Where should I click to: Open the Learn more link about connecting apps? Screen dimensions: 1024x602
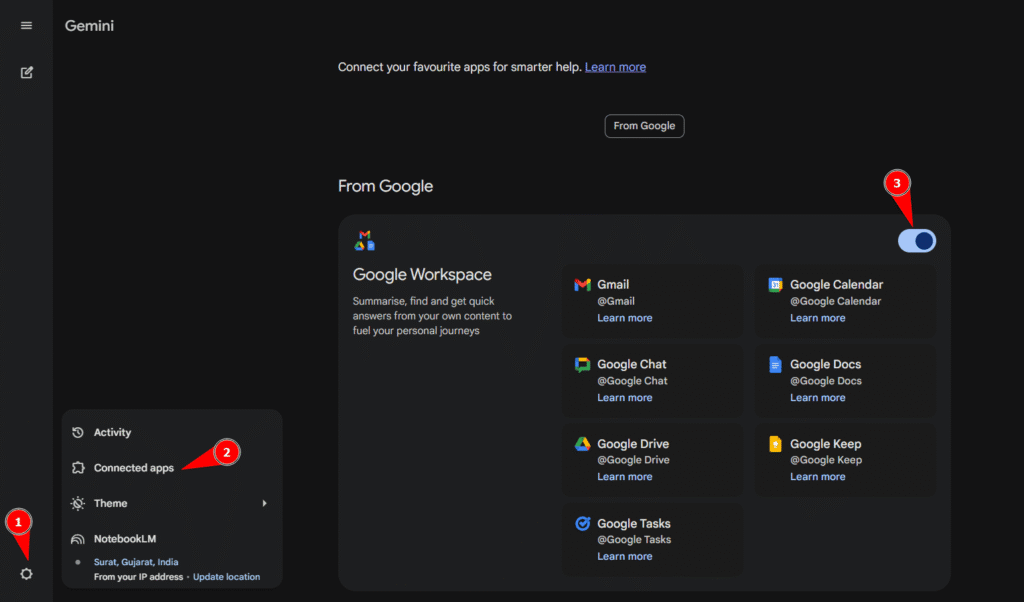(x=615, y=66)
